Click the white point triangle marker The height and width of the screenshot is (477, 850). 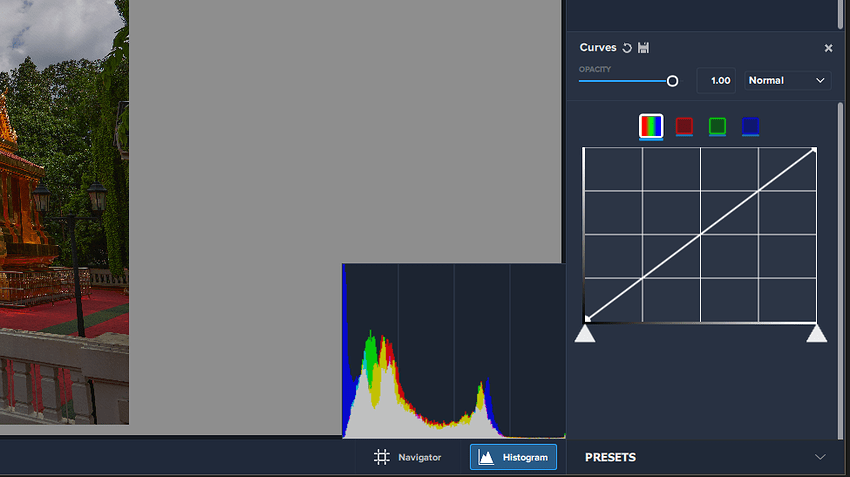coord(816,333)
